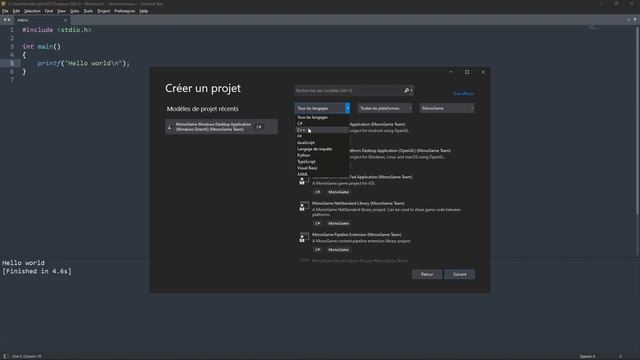Screen dimensions: 640x360
Task: Open the Tools menu in Sublime Text
Action: pos(88,11)
